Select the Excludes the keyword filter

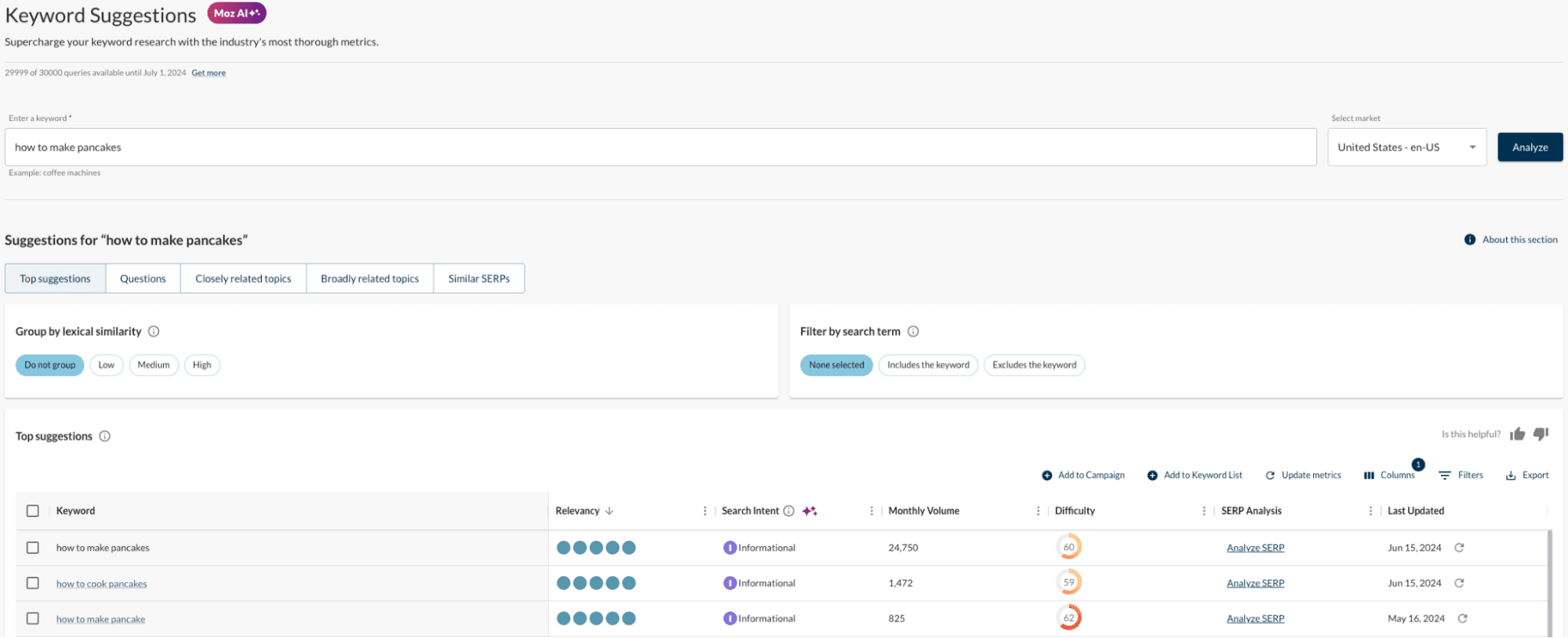1034,365
